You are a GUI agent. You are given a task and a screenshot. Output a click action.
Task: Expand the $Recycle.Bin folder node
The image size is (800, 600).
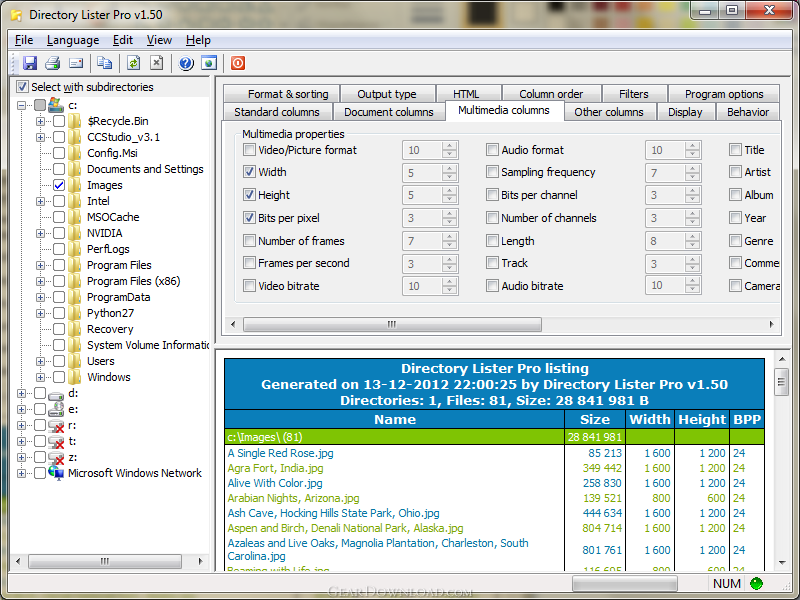[40, 121]
